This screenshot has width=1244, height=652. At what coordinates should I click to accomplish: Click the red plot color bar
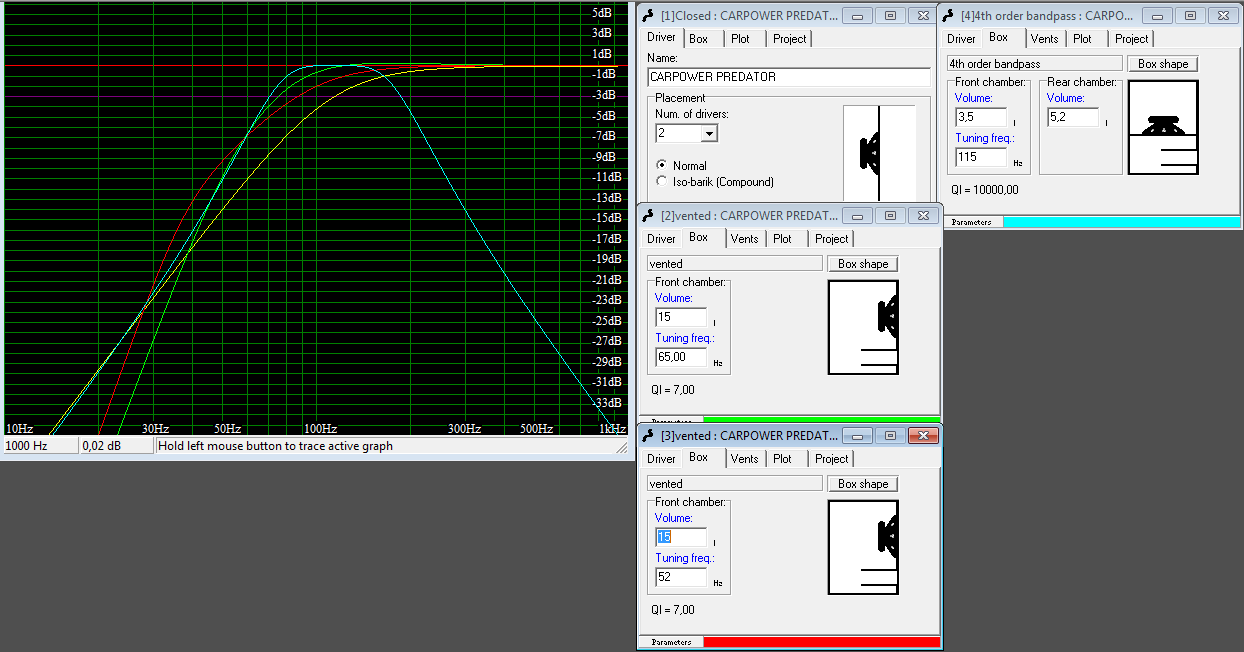tap(820, 642)
